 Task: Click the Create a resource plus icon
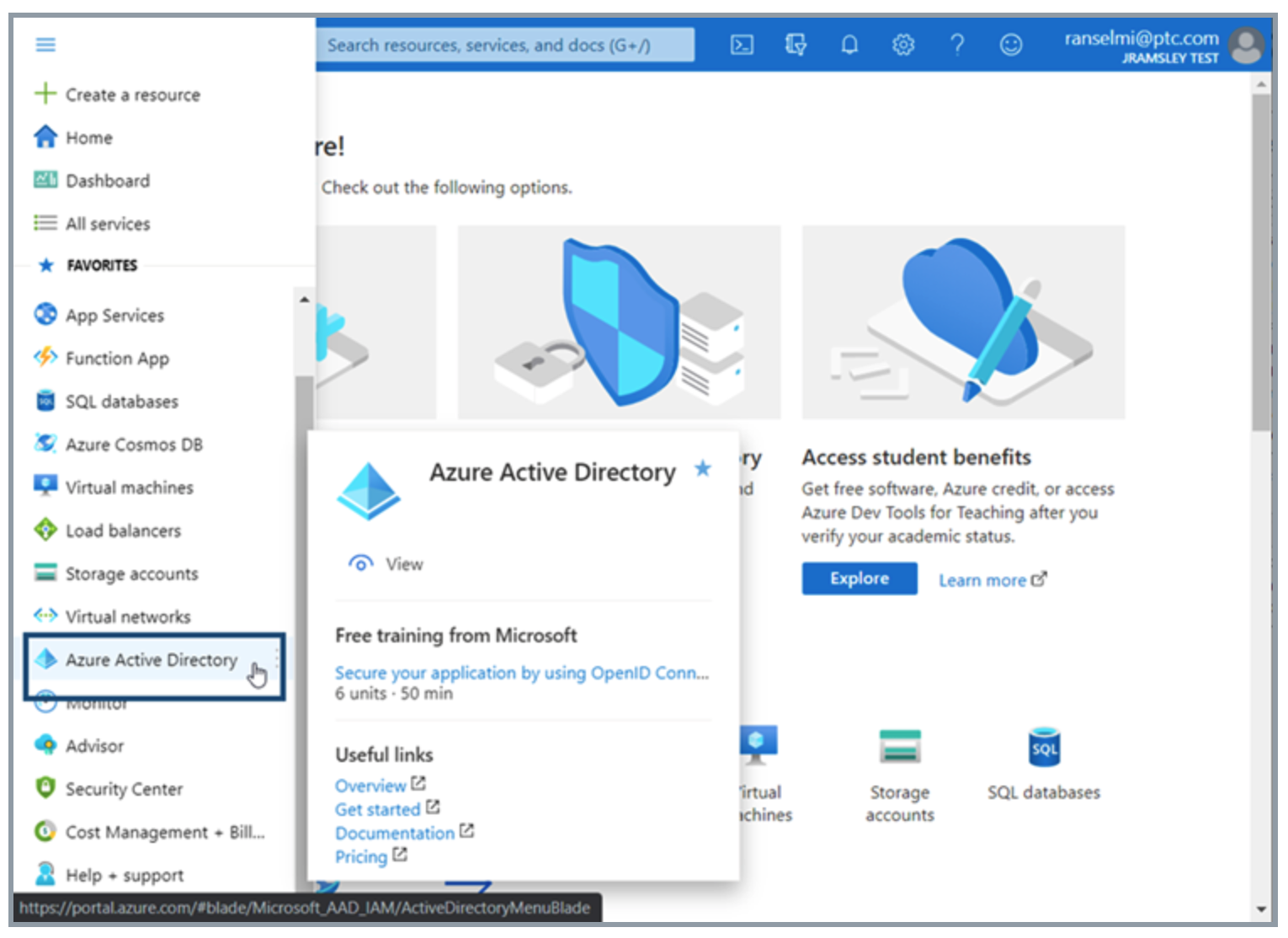pos(45,93)
